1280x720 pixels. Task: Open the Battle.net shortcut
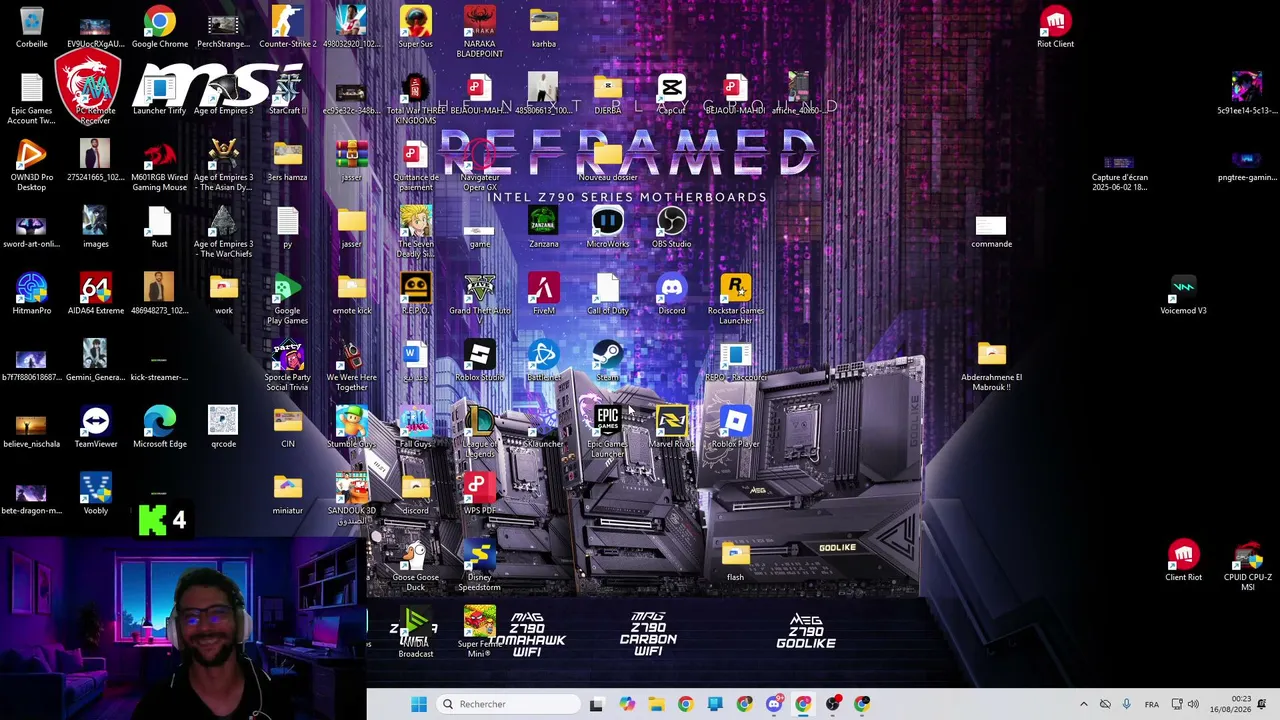(543, 361)
